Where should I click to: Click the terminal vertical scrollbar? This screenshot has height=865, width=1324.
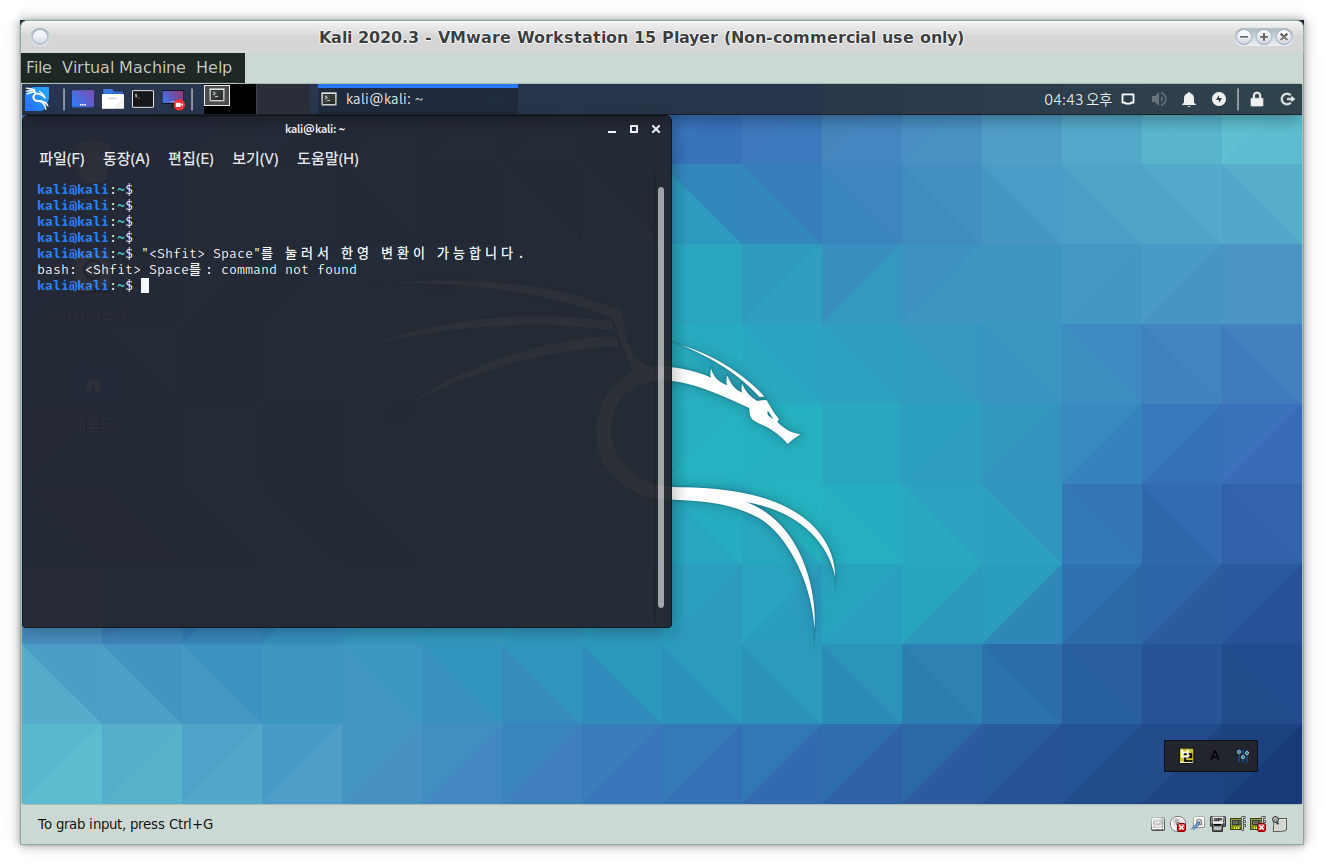(x=660, y=396)
